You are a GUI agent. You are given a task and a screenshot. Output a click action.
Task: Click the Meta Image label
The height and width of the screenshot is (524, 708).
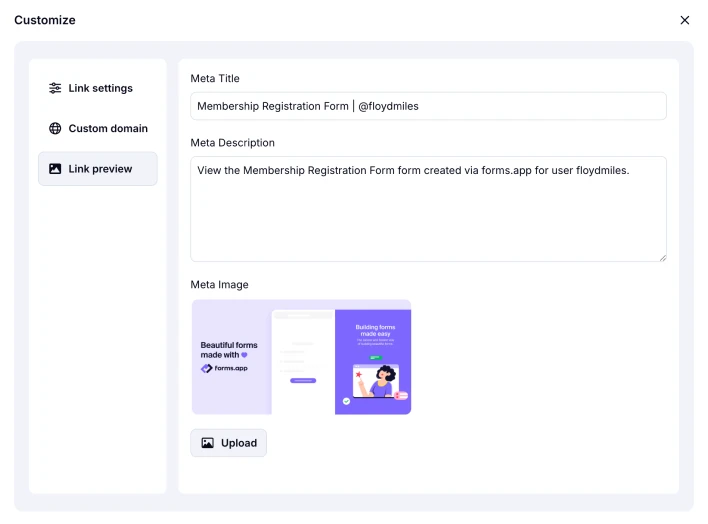219,285
